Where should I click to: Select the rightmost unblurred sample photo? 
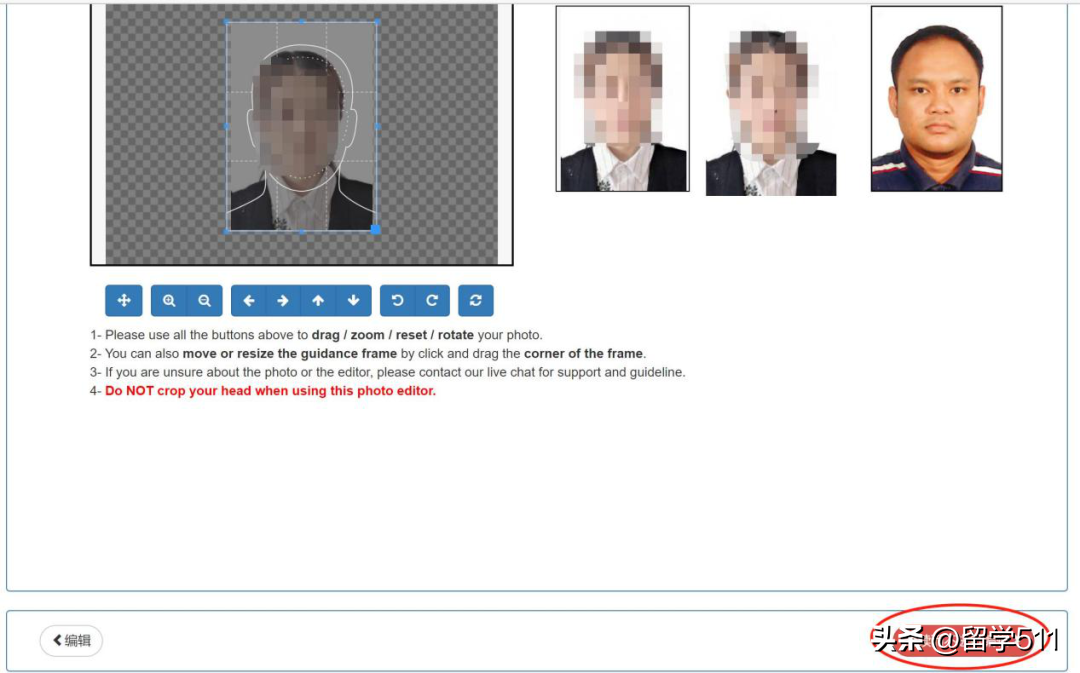point(936,99)
